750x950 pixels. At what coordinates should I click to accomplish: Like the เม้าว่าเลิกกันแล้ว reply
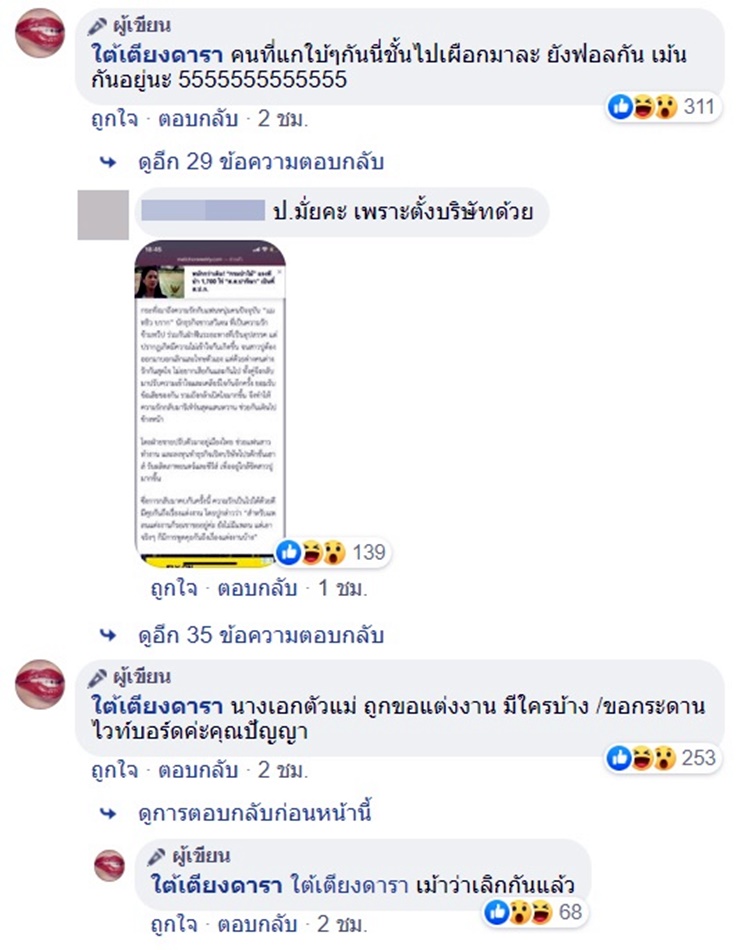tap(174, 925)
